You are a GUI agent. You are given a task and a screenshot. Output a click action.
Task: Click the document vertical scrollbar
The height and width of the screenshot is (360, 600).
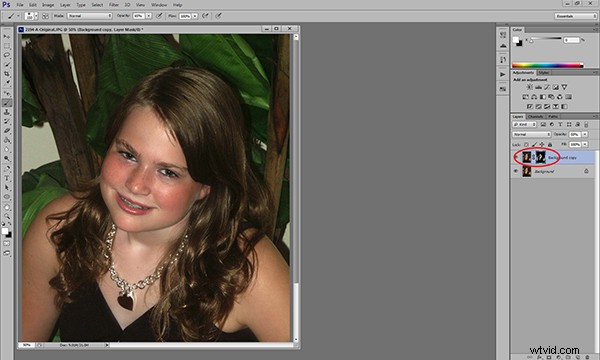tap(296, 187)
